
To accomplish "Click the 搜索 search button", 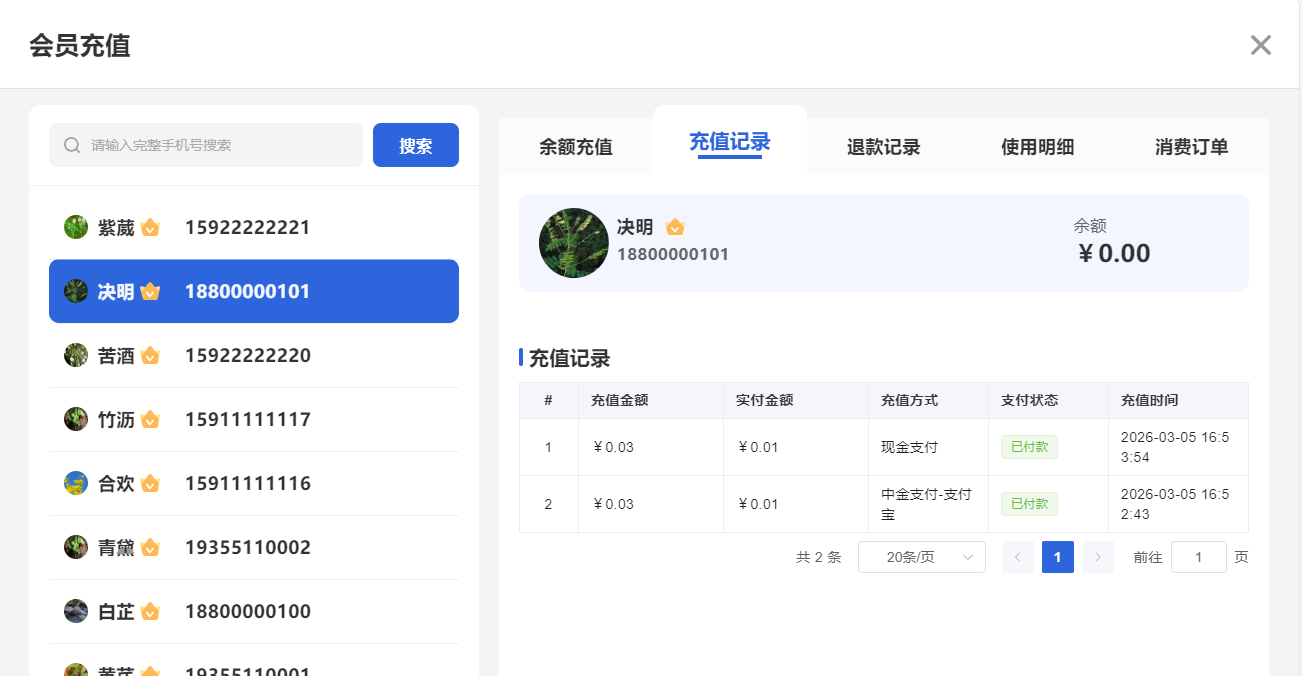I will [x=416, y=145].
